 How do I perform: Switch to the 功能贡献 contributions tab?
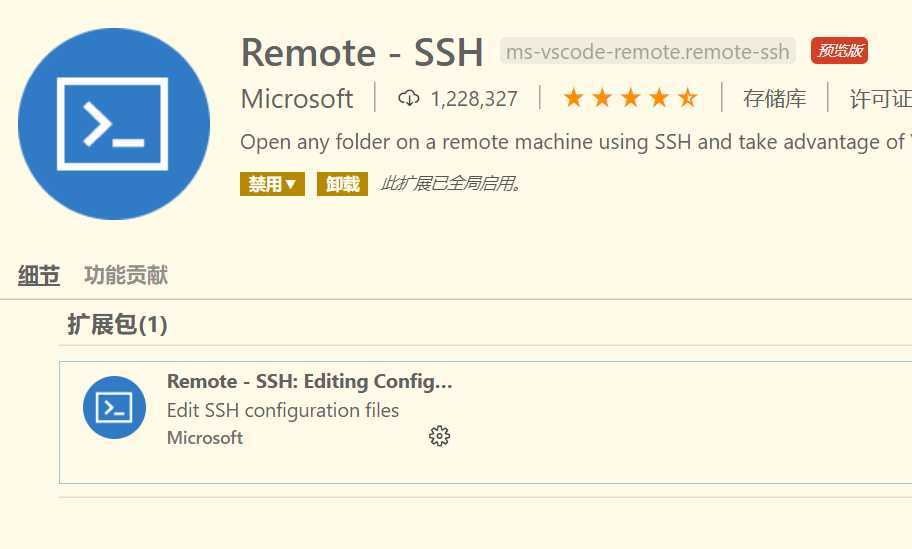click(126, 275)
